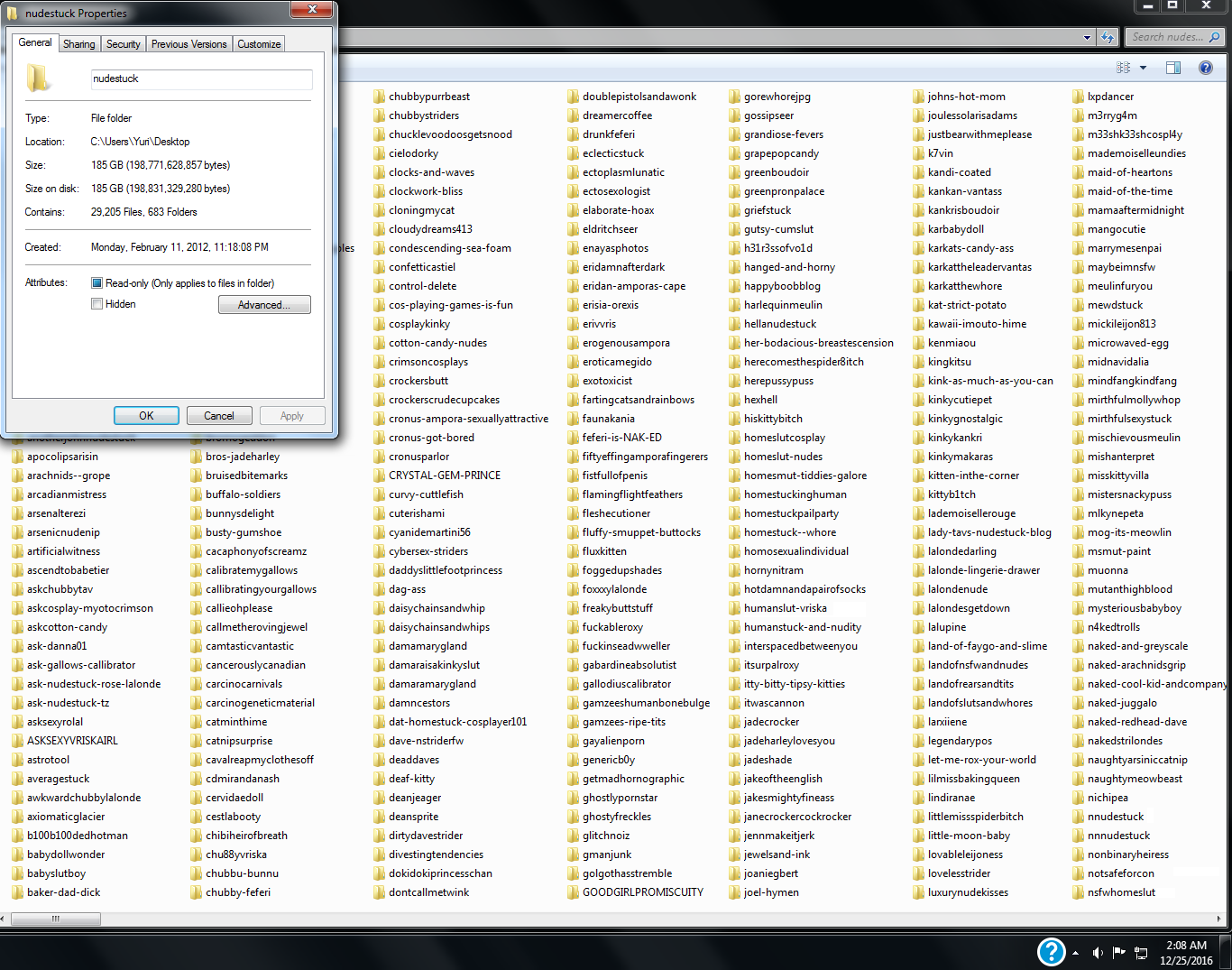The width and height of the screenshot is (1232, 970).
Task: Select the kingkitsu folder icon
Action: (x=919, y=362)
